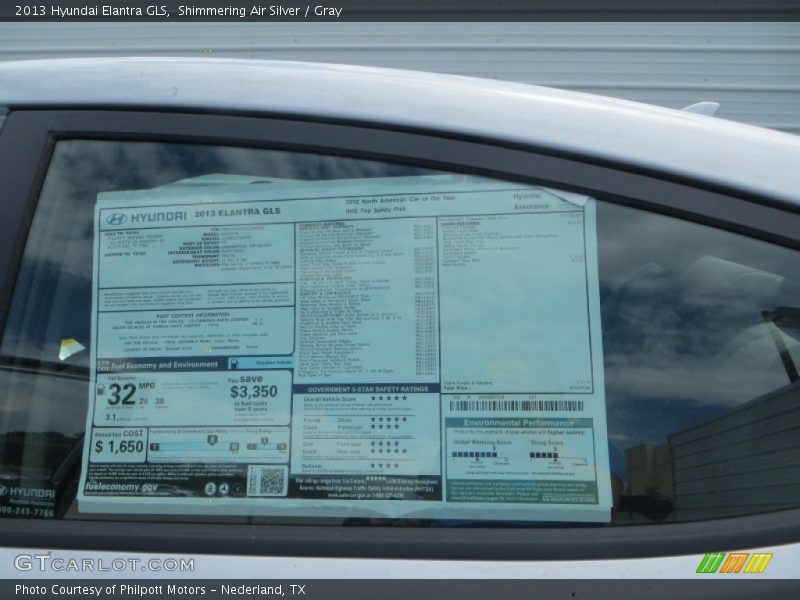Click the '$3,350' fuel savings amount

254,392
